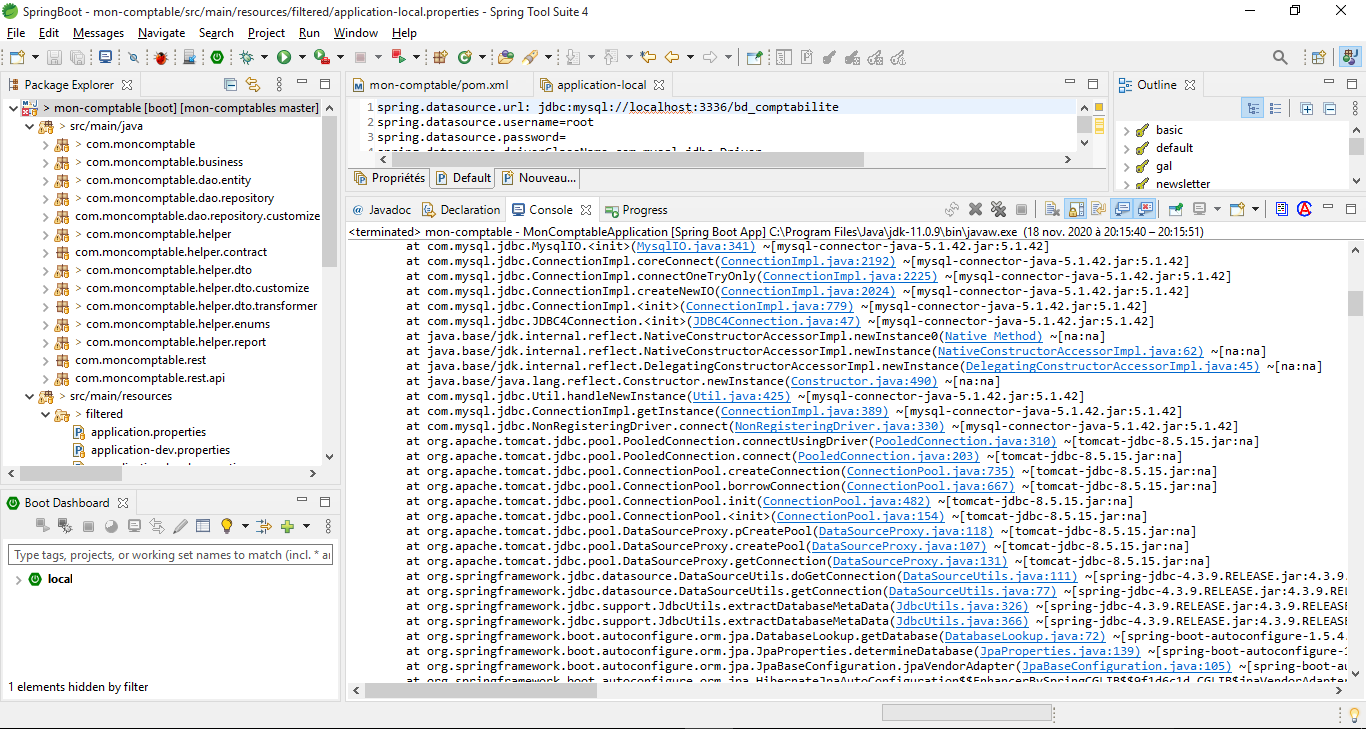The height and width of the screenshot is (729, 1366).
Task: Open the Navigate menu
Action: [161, 33]
